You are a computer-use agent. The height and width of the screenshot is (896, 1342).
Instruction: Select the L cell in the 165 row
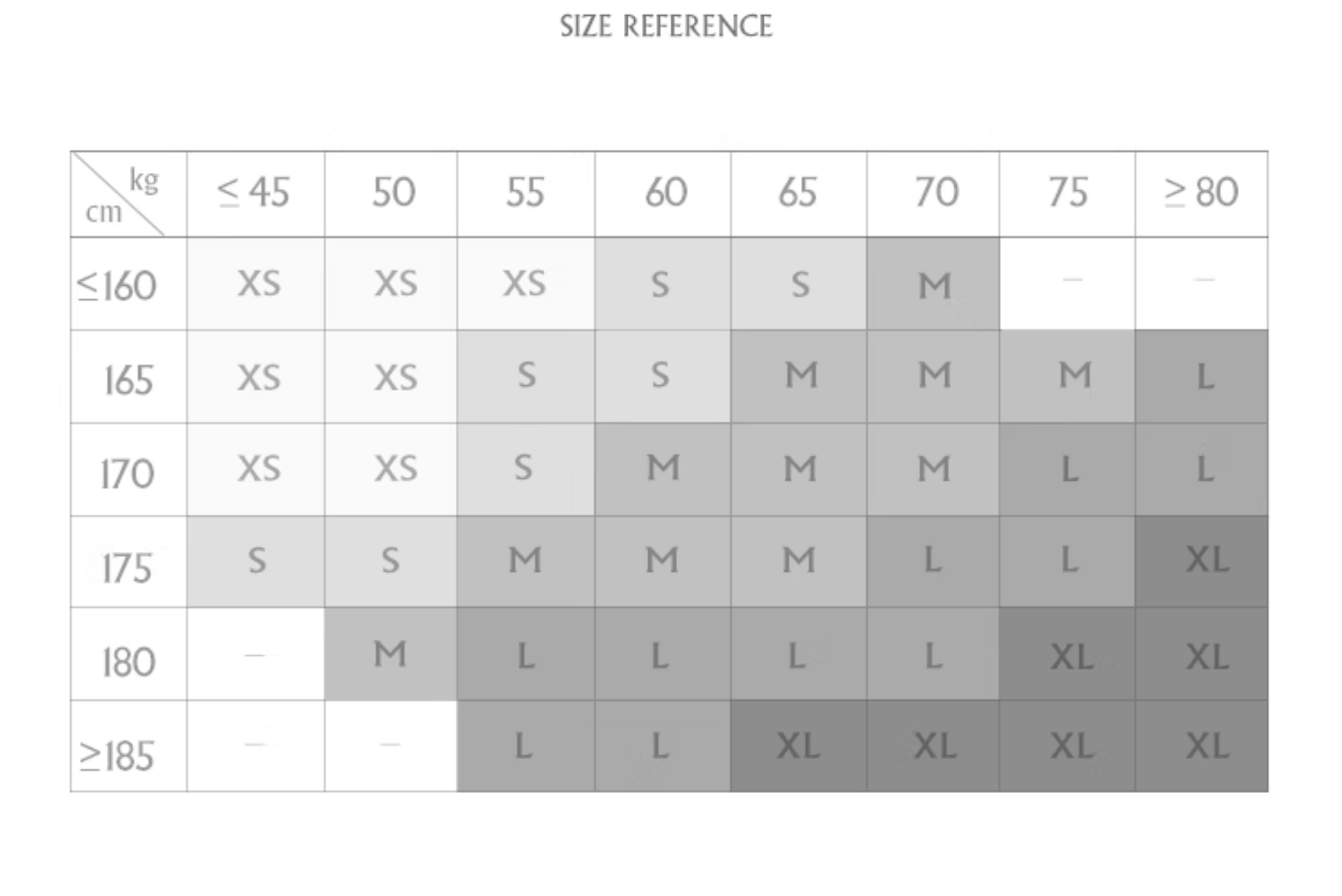pos(1202,377)
